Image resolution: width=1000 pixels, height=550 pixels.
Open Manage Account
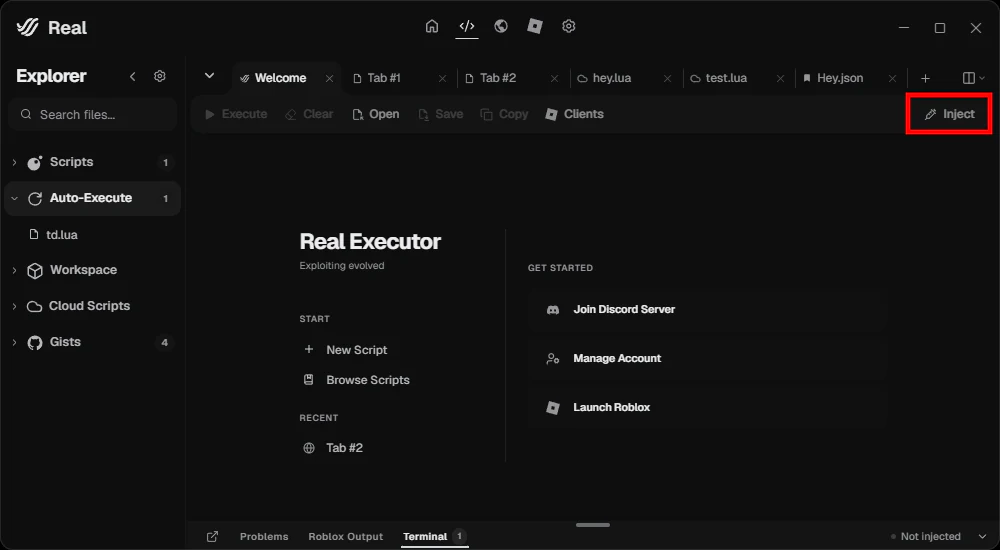tap(707, 359)
